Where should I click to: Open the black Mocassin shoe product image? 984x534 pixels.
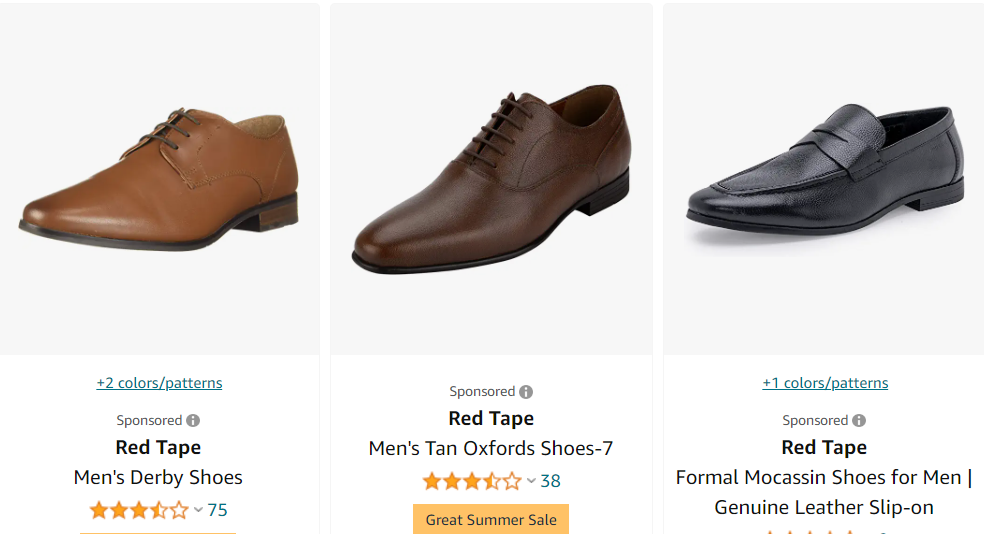(x=824, y=180)
